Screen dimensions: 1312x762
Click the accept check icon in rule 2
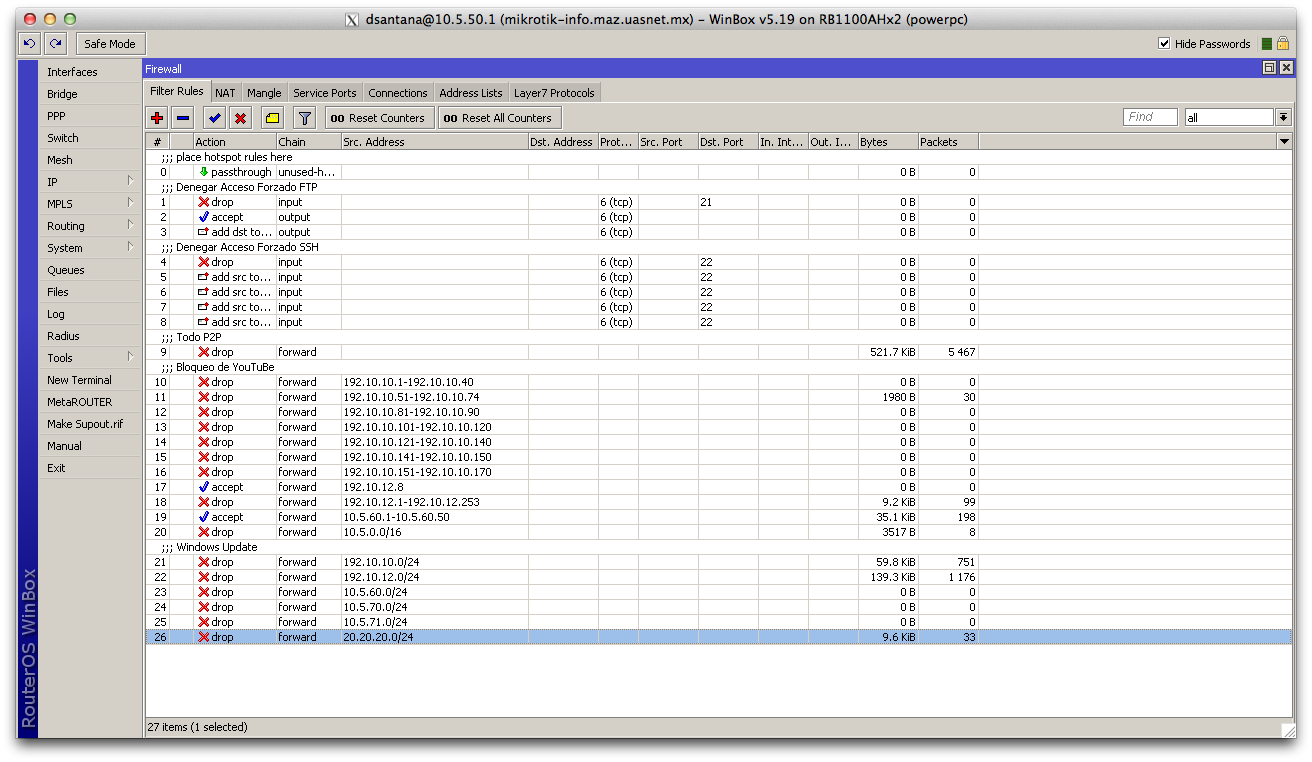[204, 217]
